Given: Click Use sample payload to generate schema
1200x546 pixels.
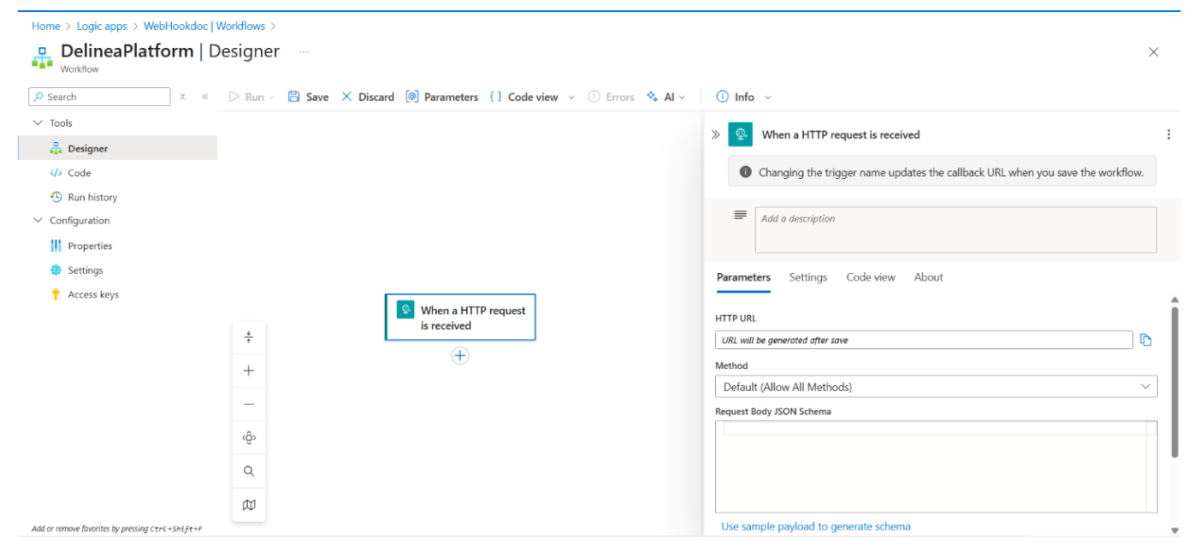Looking at the screenshot, I should click(815, 526).
